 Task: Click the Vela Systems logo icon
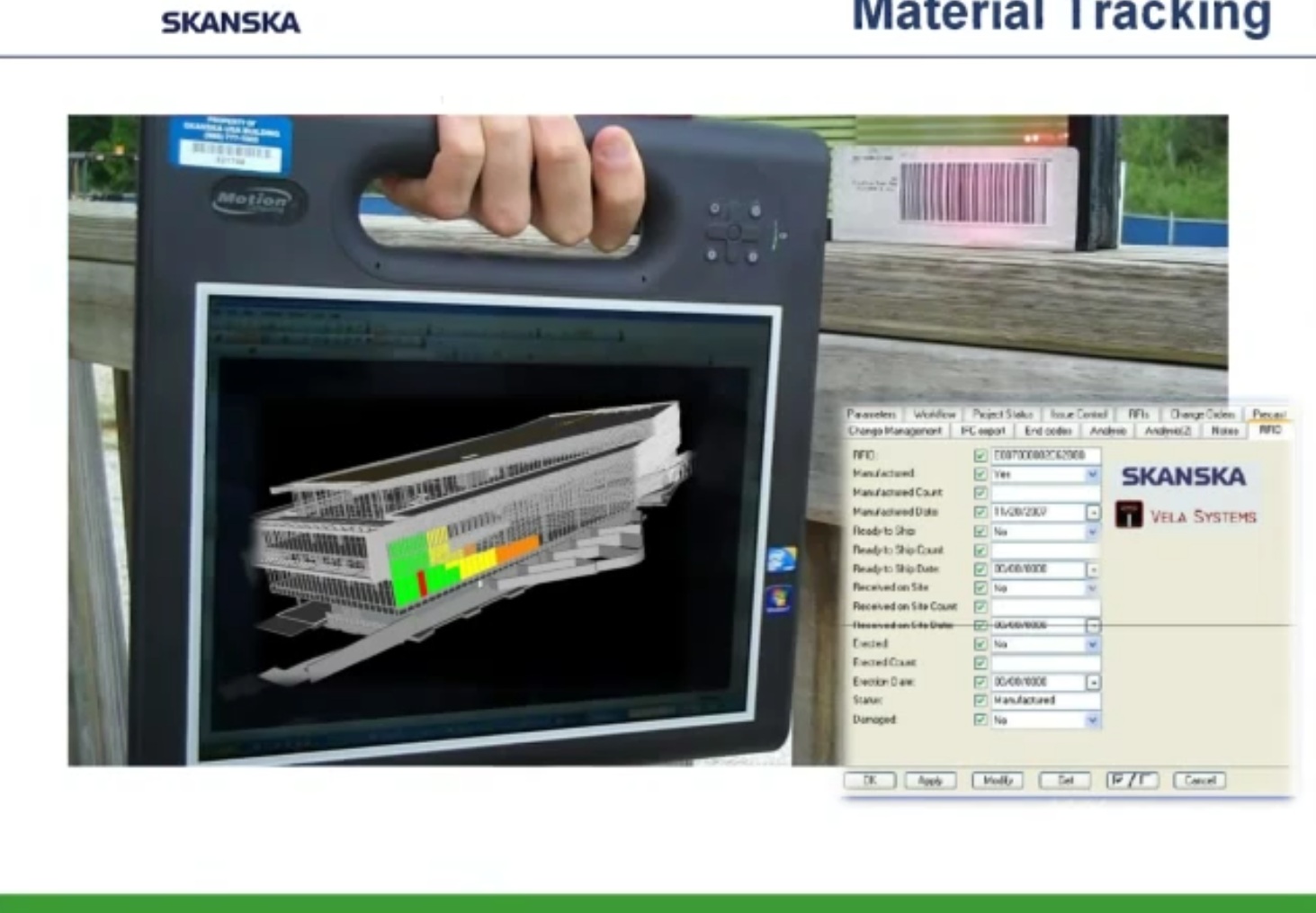click(1129, 515)
